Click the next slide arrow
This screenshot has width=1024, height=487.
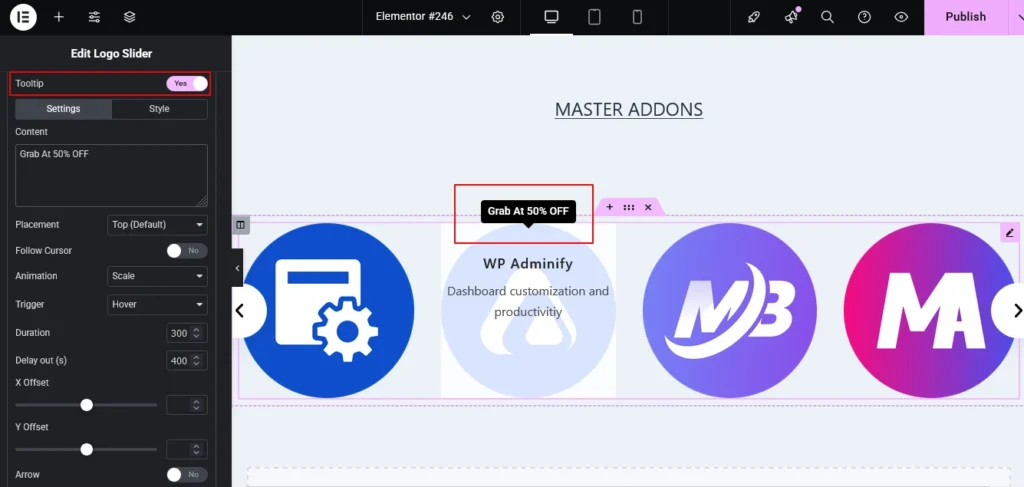[1016, 311]
